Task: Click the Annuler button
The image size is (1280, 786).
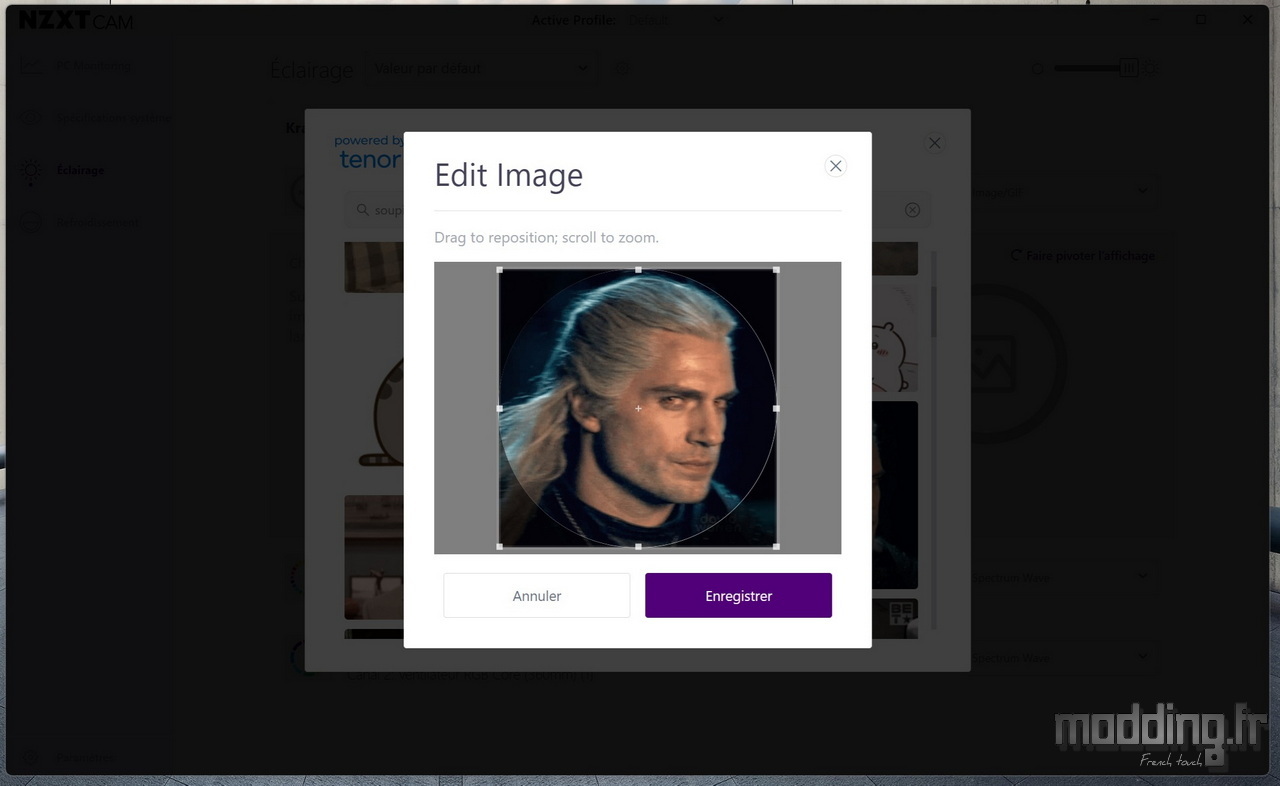Action: pos(537,595)
